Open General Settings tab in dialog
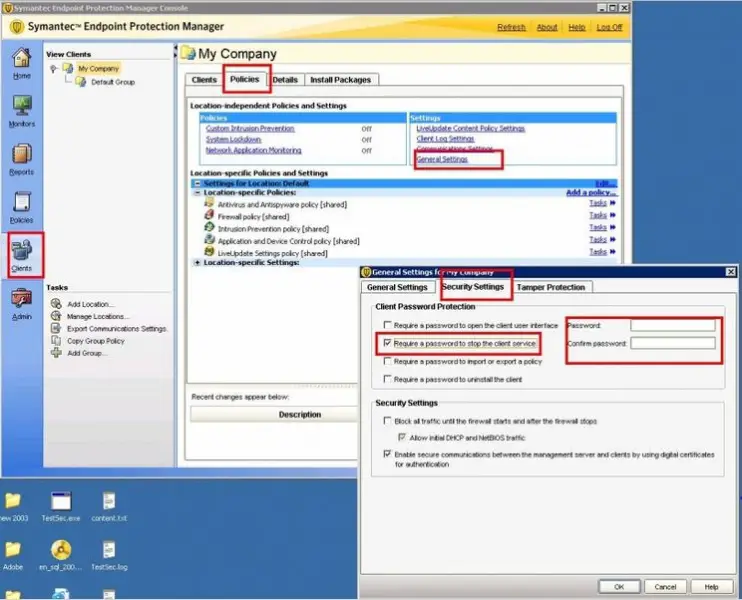This screenshot has height=600, width=742. click(x=397, y=287)
